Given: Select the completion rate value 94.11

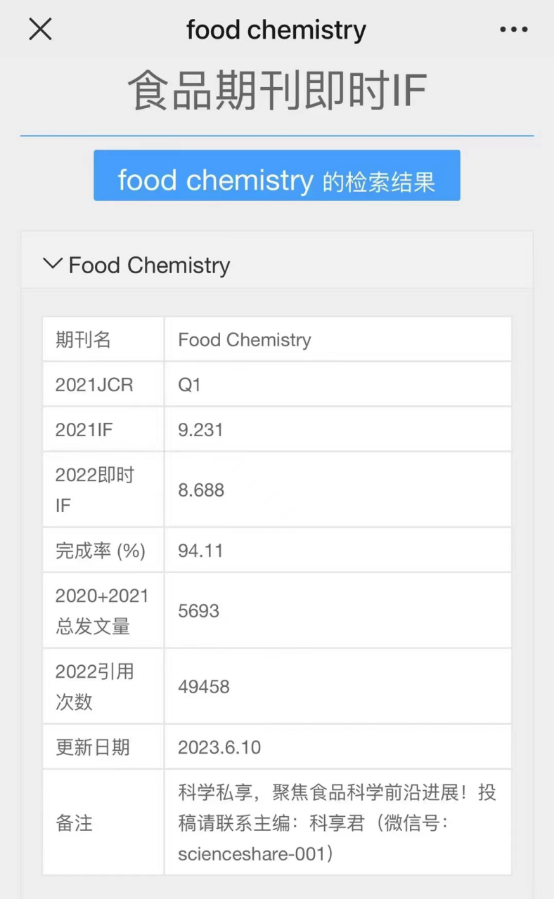Looking at the screenshot, I should point(200,550).
